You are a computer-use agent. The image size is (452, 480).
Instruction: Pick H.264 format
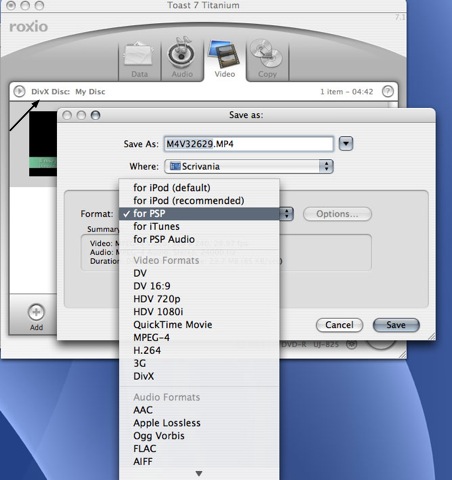tap(199, 350)
